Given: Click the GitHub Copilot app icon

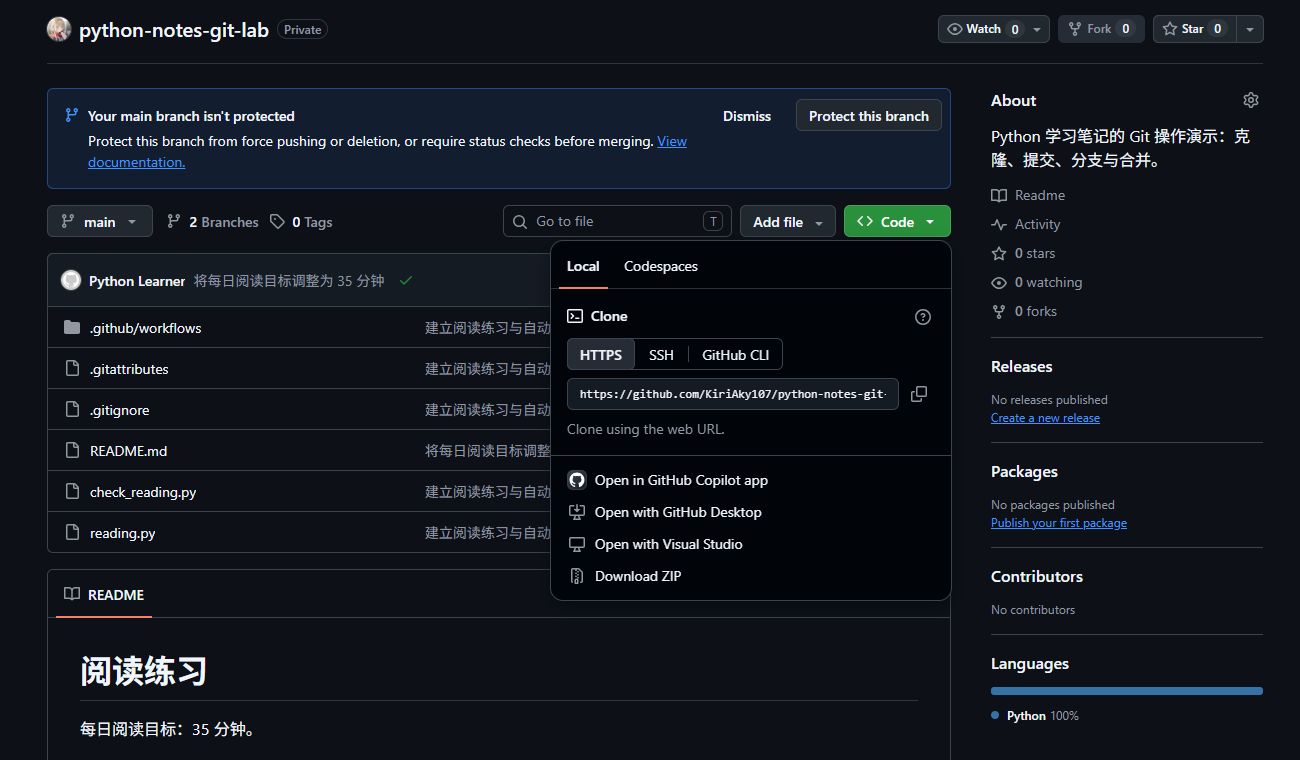Looking at the screenshot, I should 576,480.
